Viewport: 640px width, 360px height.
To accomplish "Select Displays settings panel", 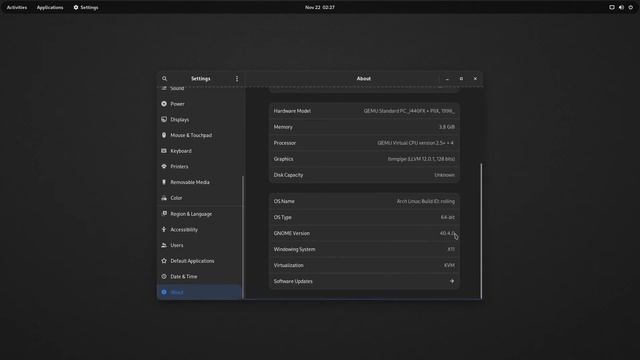I will coord(200,120).
